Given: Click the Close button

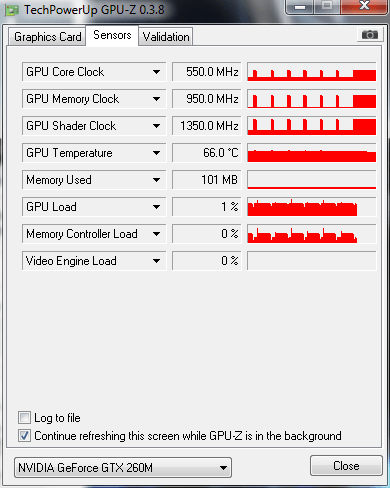Looking at the screenshot, I should click(x=346, y=465).
